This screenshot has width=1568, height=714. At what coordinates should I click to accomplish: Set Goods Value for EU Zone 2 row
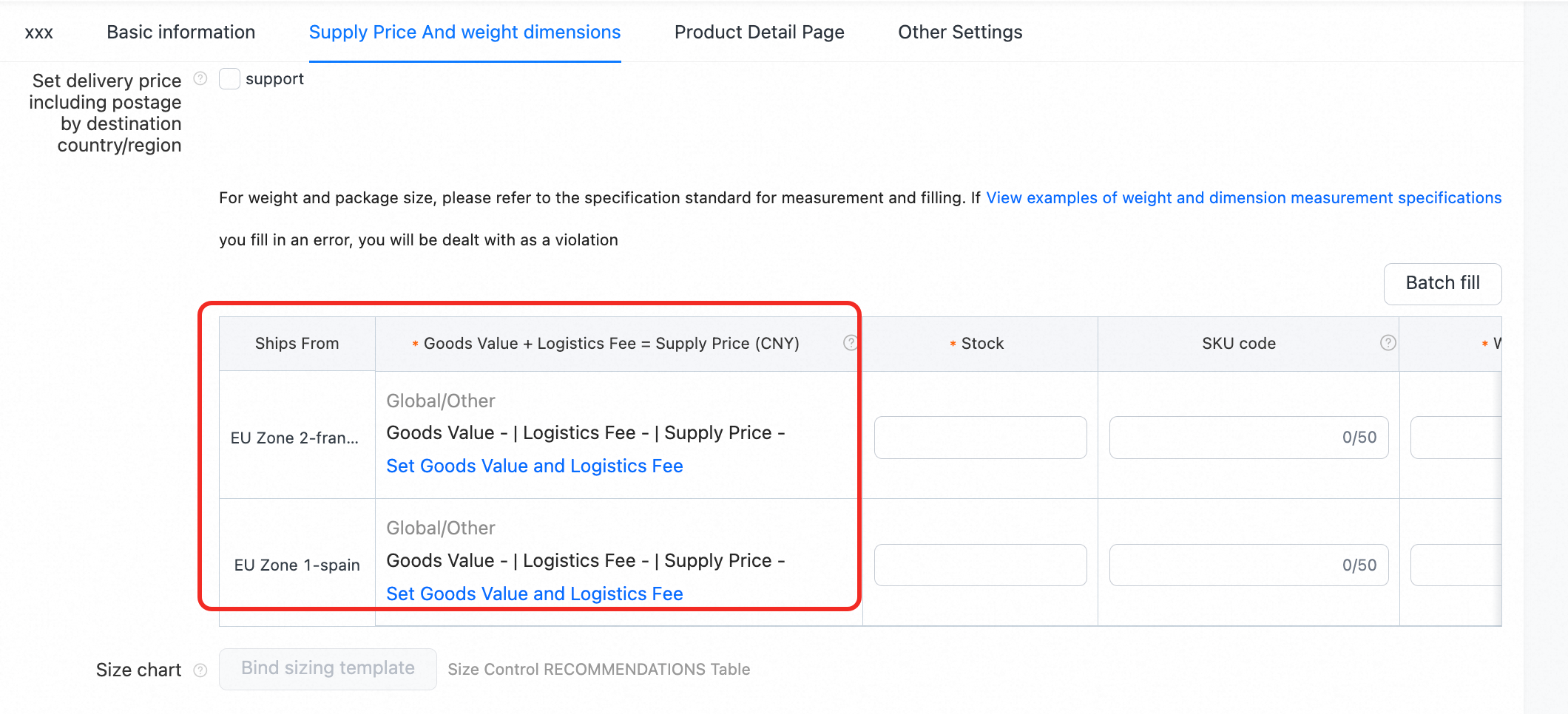(x=534, y=466)
